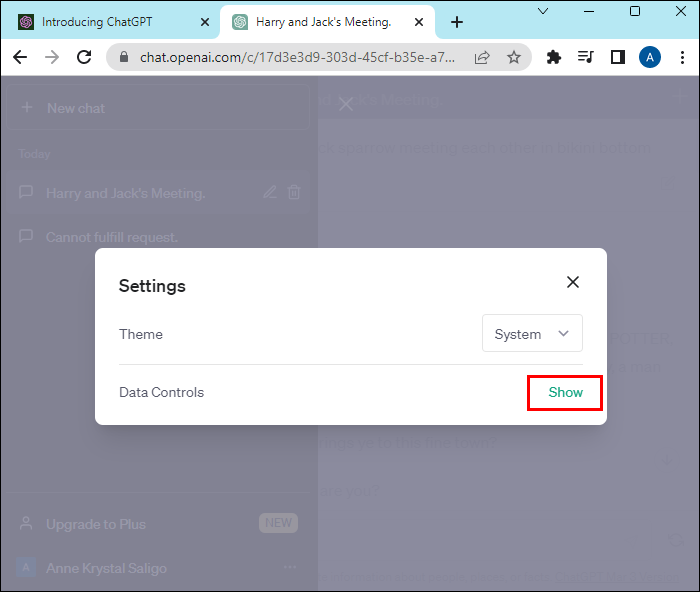
Task: Switch to the Introducing ChatGPT tab
Action: click(x=104, y=22)
